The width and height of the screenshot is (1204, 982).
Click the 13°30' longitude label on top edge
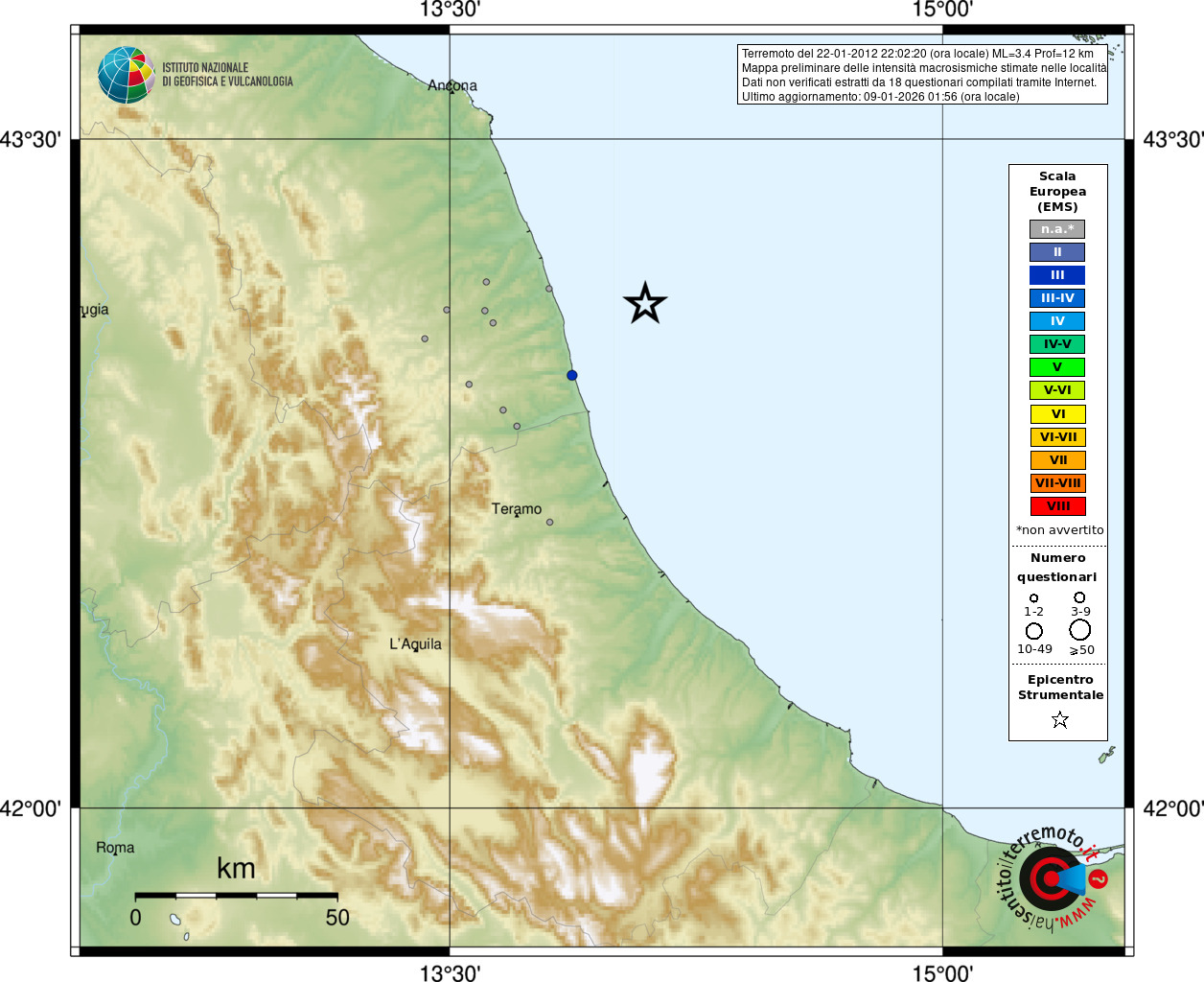coord(450,10)
